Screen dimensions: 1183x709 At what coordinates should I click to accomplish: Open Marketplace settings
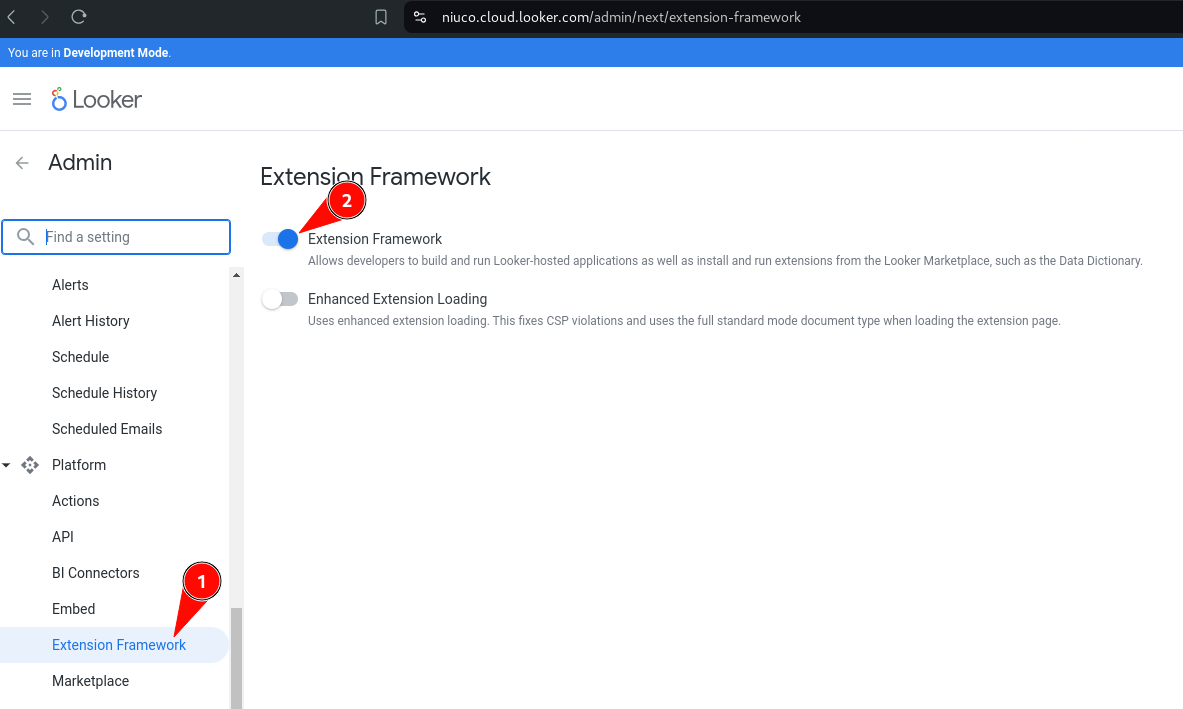91,681
